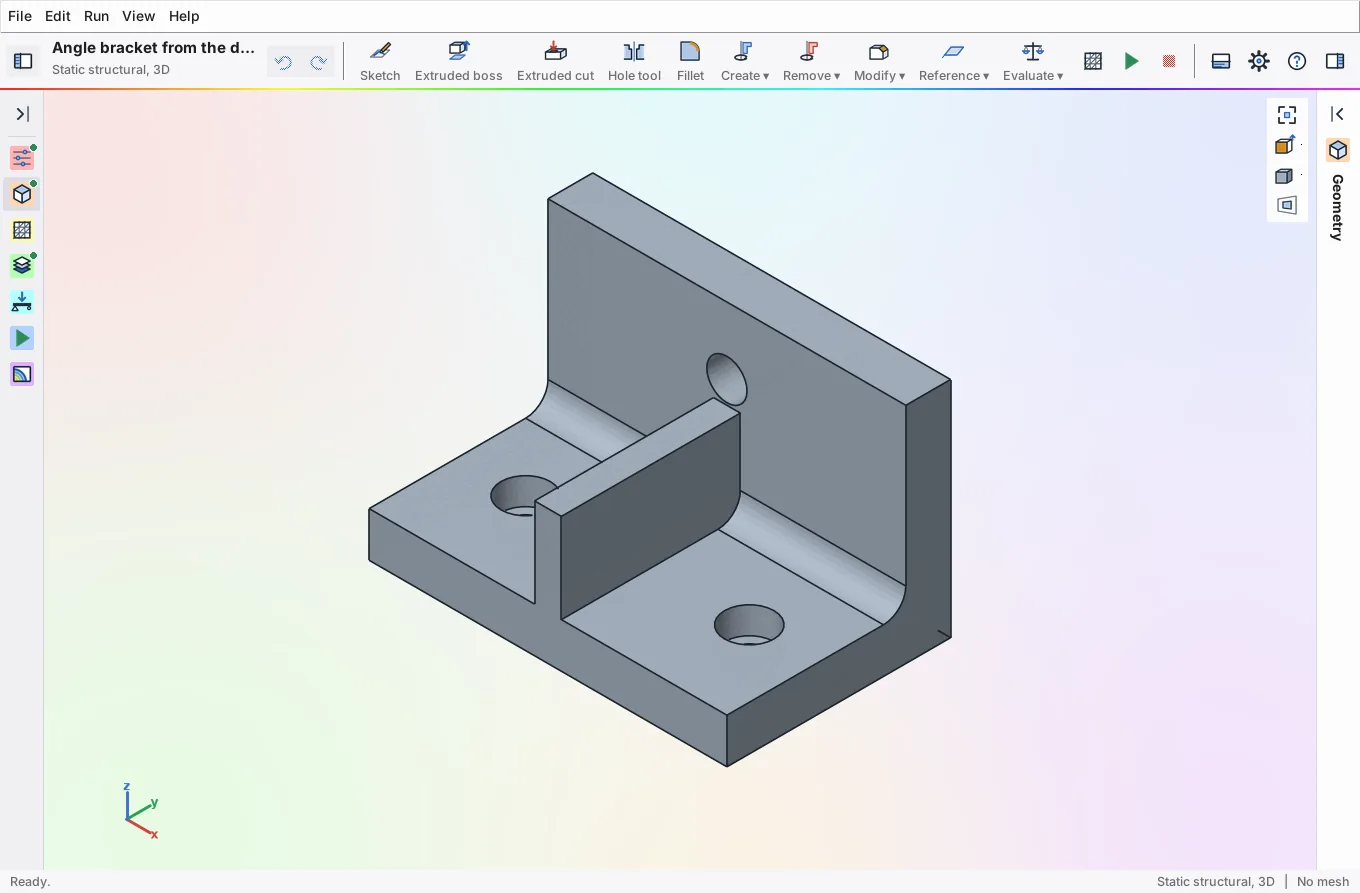Viewport: 1360px width, 893px height.
Task: Open the display style cube dropdown
Action: (x=1287, y=176)
